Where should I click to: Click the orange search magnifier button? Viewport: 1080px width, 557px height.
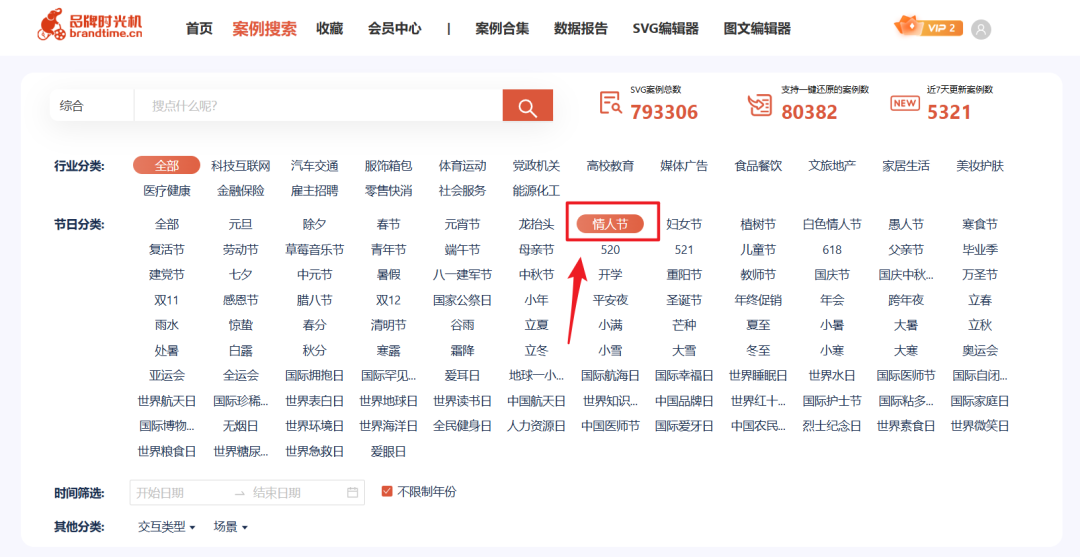(x=528, y=105)
